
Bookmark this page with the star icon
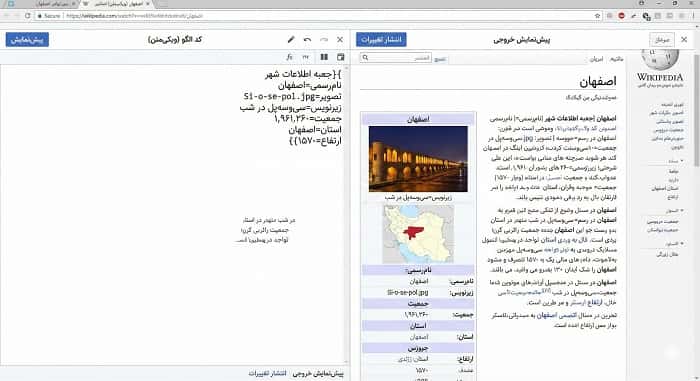pyautogui.click(x=597, y=16)
